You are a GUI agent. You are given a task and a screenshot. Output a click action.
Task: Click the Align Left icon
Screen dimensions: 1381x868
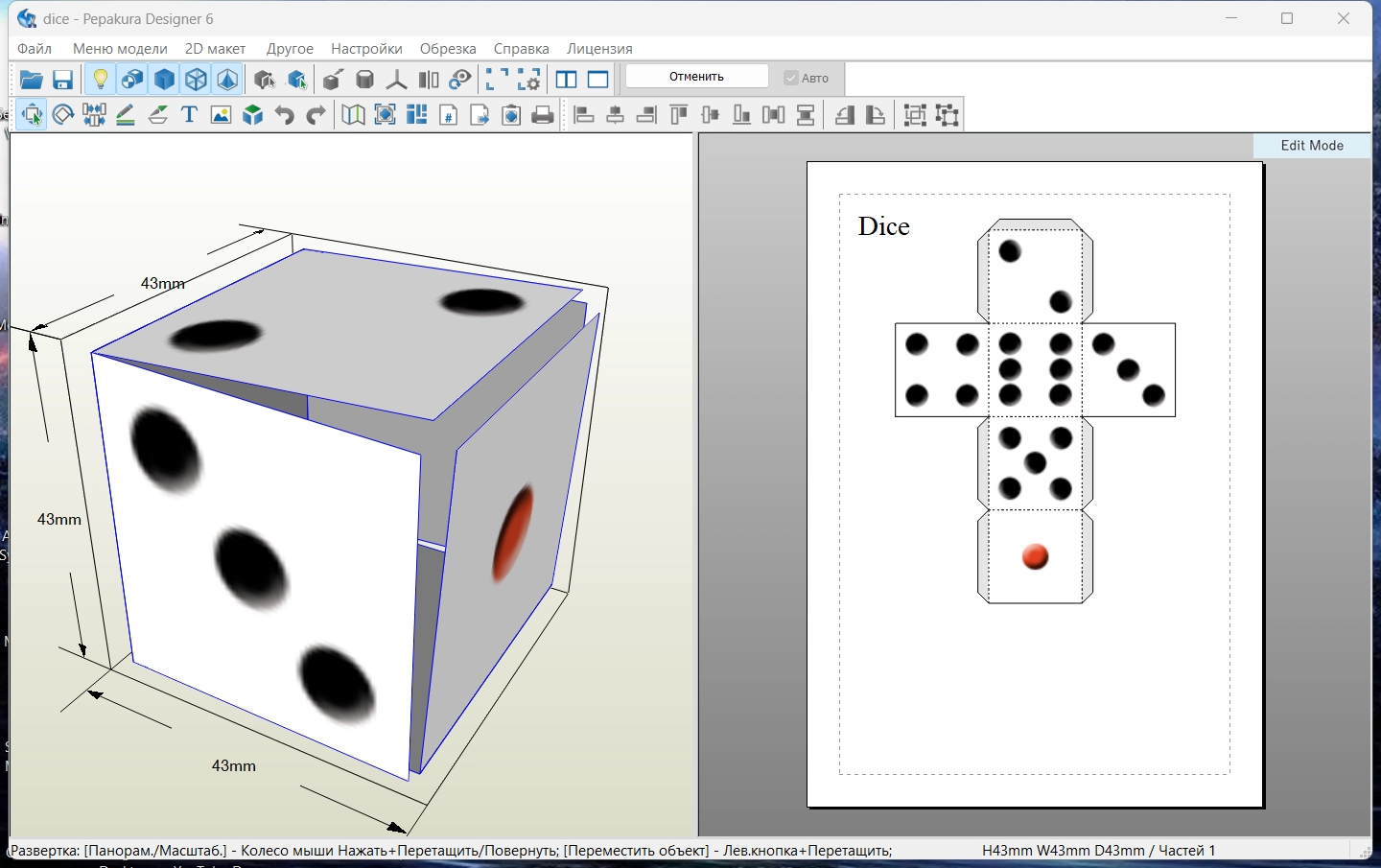coord(584,115)
